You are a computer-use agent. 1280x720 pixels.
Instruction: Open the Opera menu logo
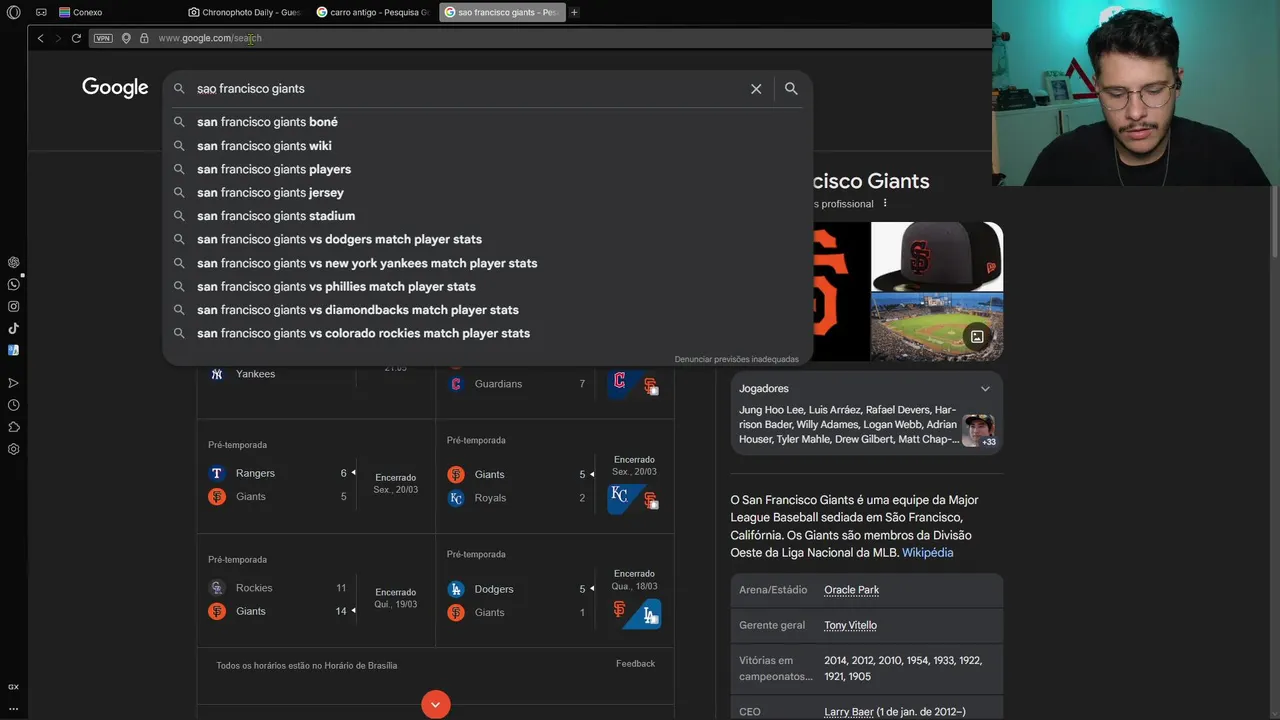[x=13, y=12]
